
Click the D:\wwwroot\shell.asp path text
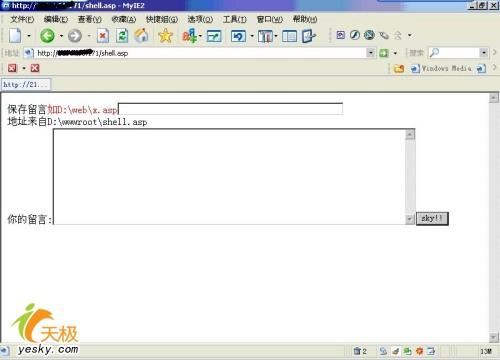[x=97, y=122]
